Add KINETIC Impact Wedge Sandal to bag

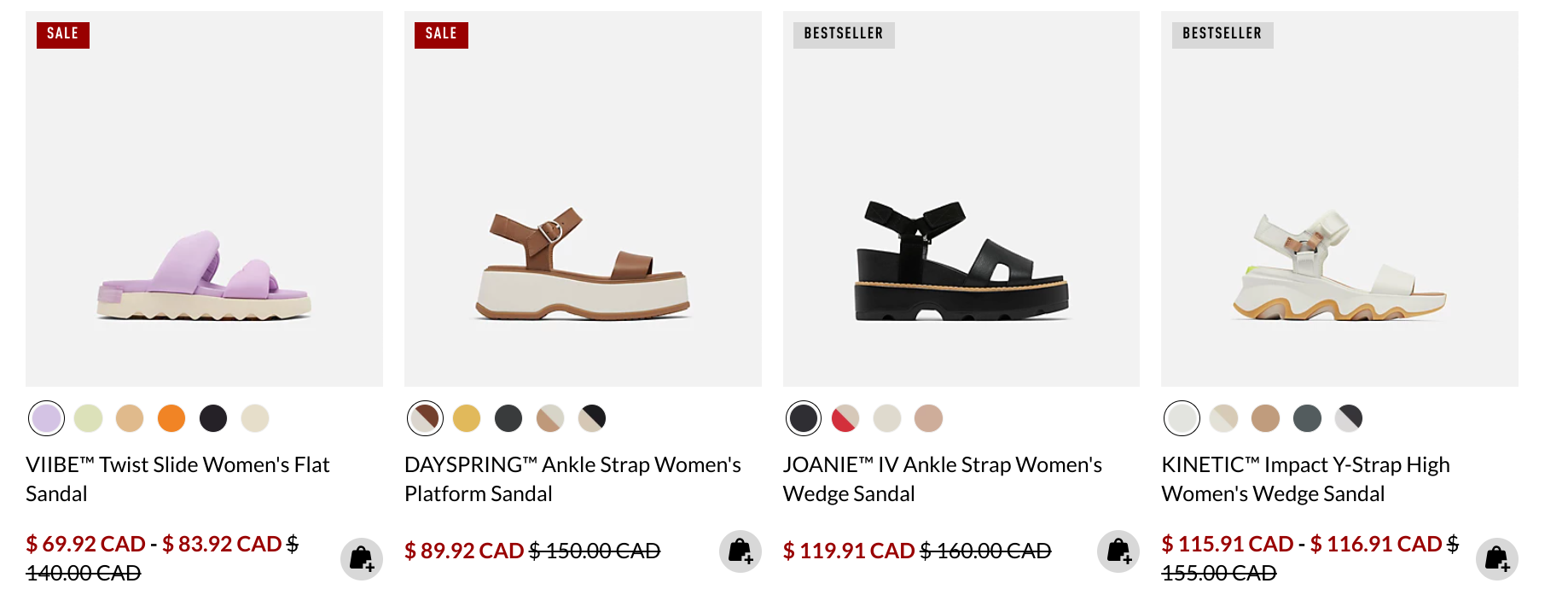tap(1497, 559)
